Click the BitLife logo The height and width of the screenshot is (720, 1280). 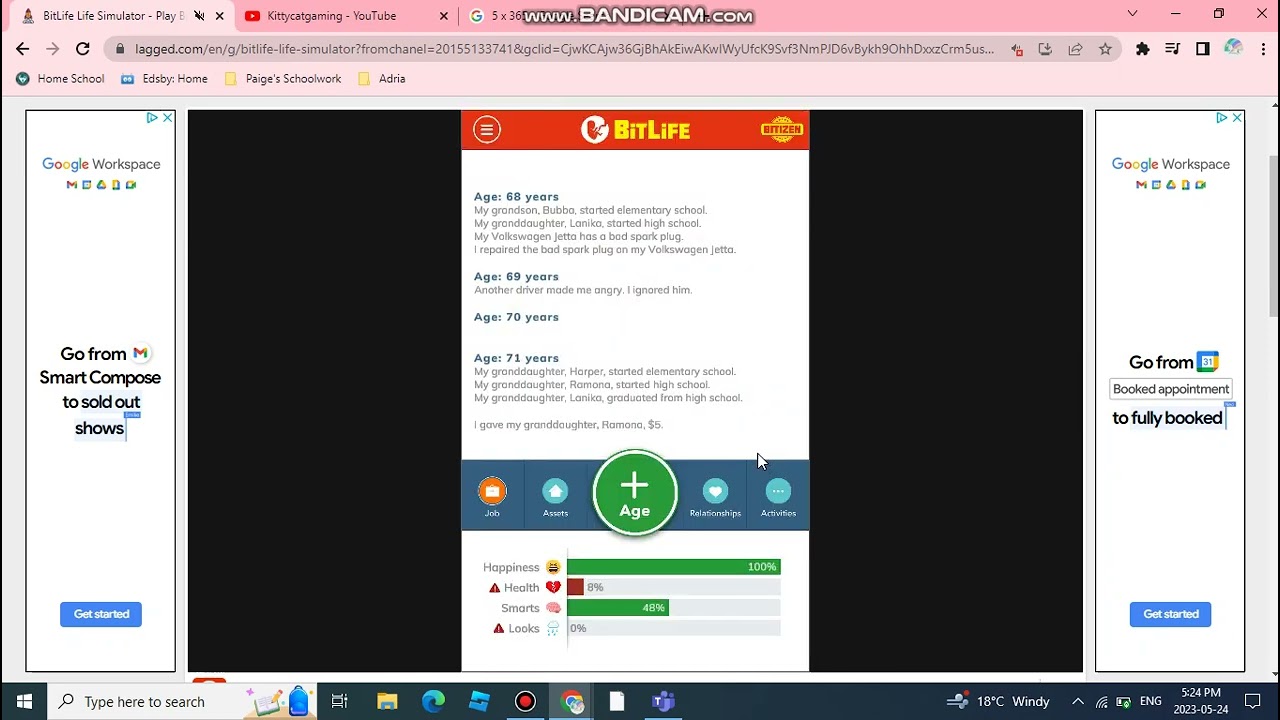click(635, 130)
